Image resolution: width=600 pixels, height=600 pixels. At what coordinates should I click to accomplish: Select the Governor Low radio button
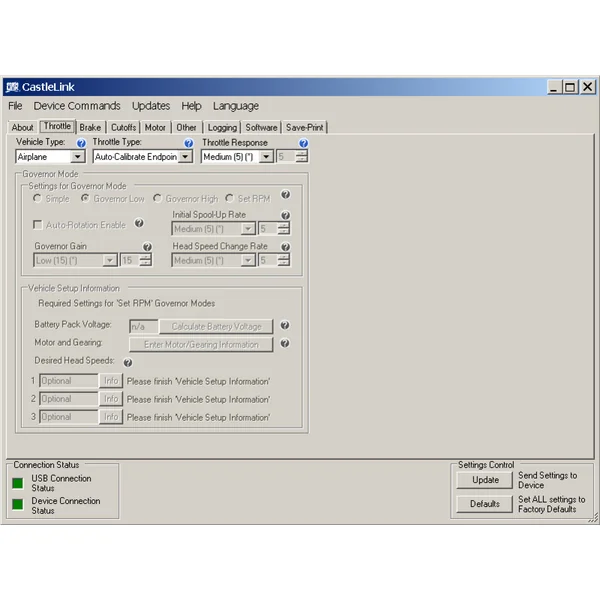pos(85,199)
